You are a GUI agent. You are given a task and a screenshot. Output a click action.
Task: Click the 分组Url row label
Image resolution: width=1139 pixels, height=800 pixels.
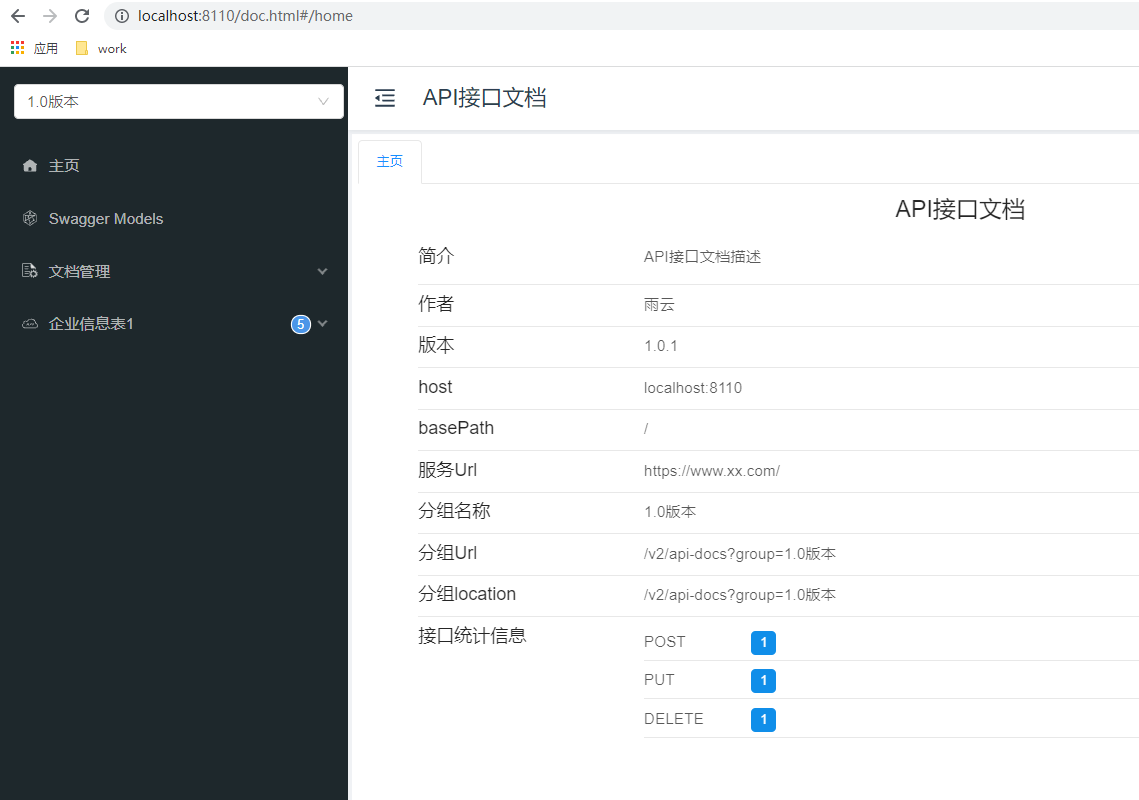point(447,553)
